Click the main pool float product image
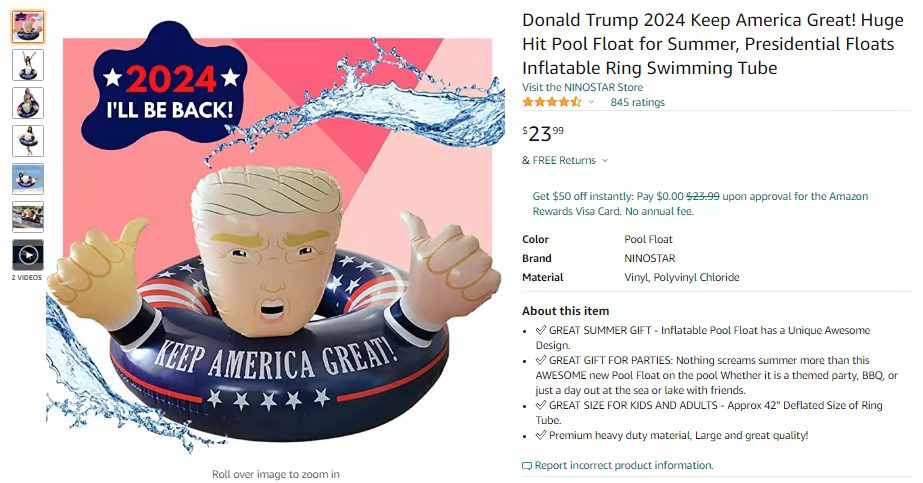This screenshot has width=923, height=483. pos(275,241)
